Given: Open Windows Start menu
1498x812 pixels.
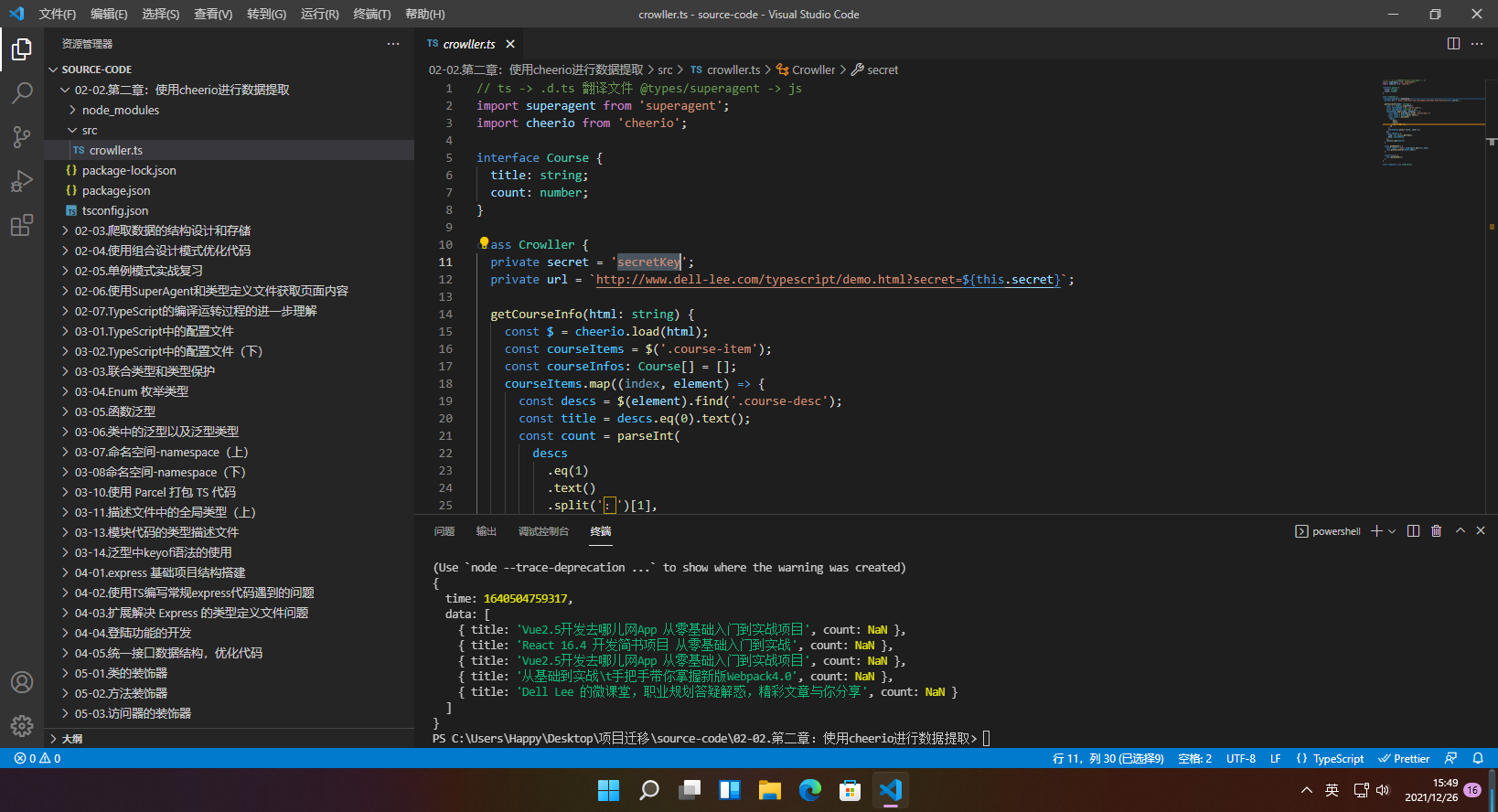Looking at the screenshot, I should point(608,790).
